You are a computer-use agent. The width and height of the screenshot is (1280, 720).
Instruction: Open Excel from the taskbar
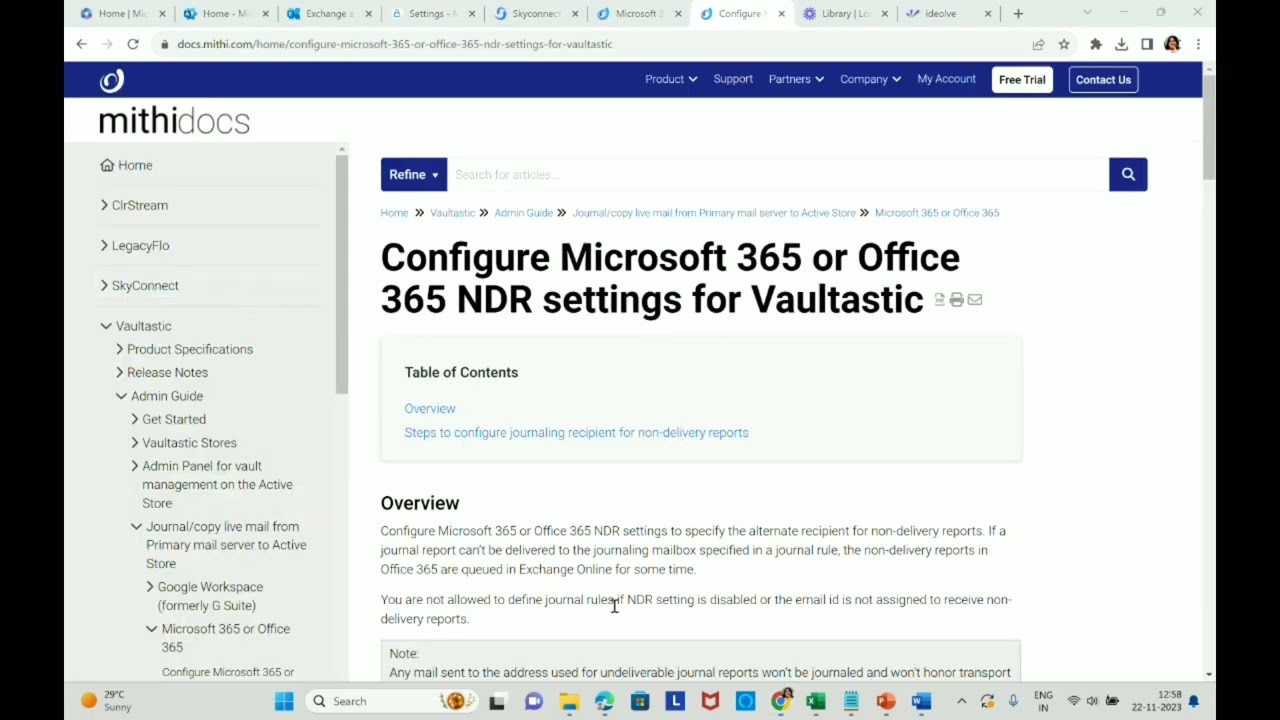tap(816, 701)
